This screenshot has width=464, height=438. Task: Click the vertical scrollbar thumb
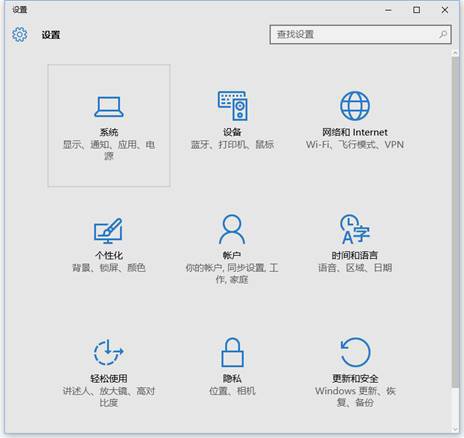pos(455,222)
